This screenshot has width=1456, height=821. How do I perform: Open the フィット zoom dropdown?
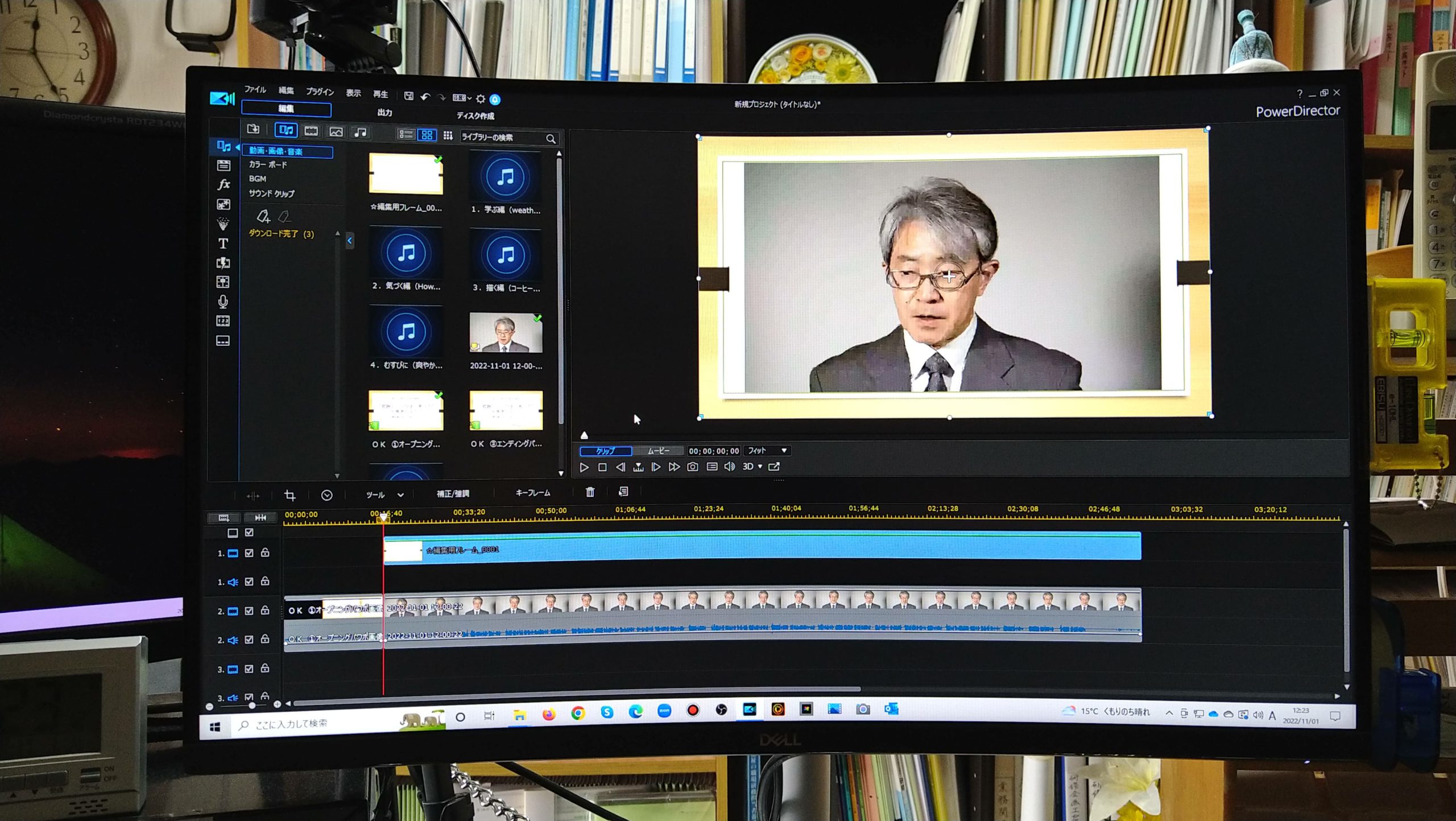tap(767, 451)
